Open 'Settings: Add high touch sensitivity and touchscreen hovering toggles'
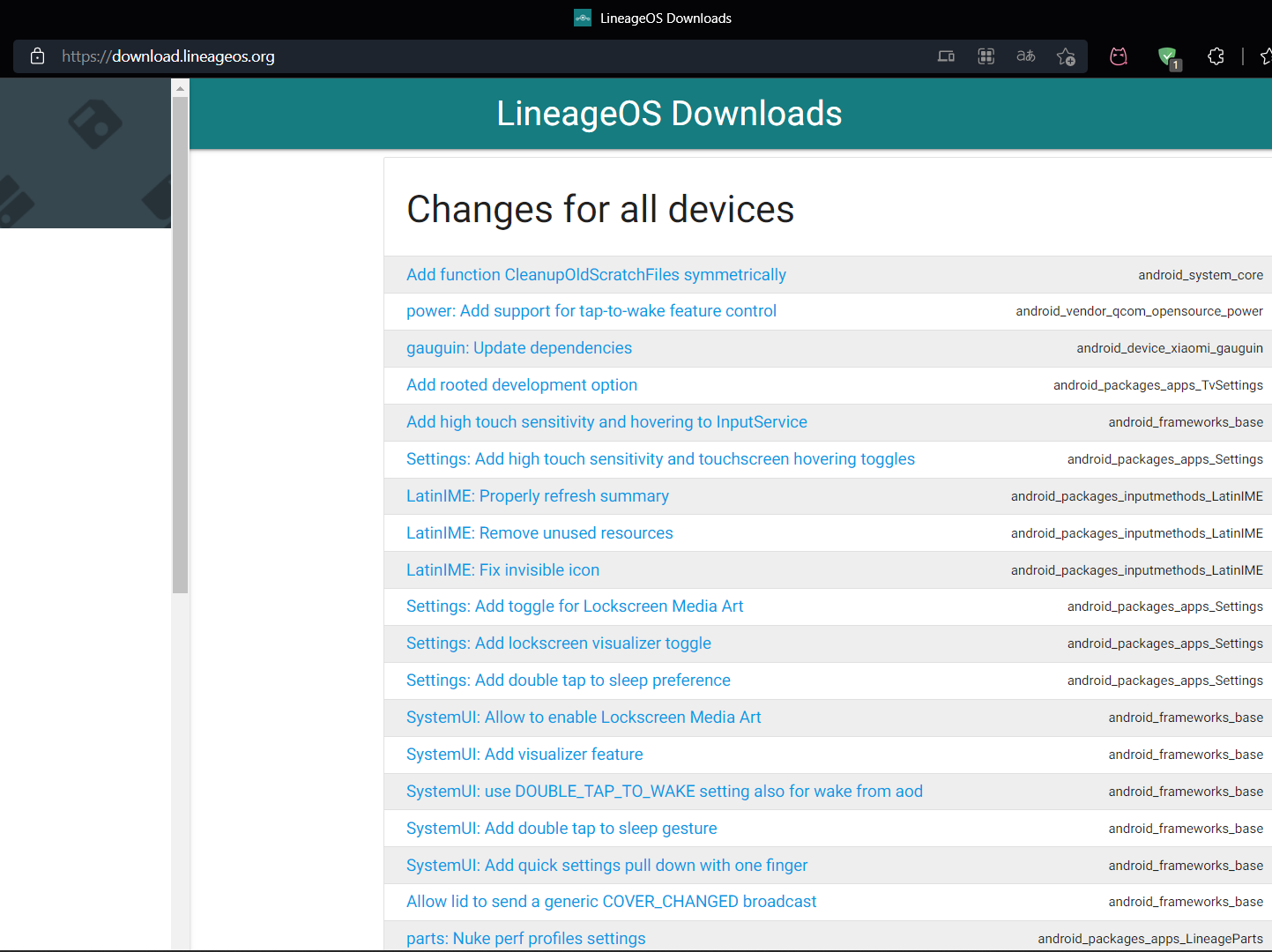The width and height of the screenshot is (1272, 952). [x=660, y=459]
